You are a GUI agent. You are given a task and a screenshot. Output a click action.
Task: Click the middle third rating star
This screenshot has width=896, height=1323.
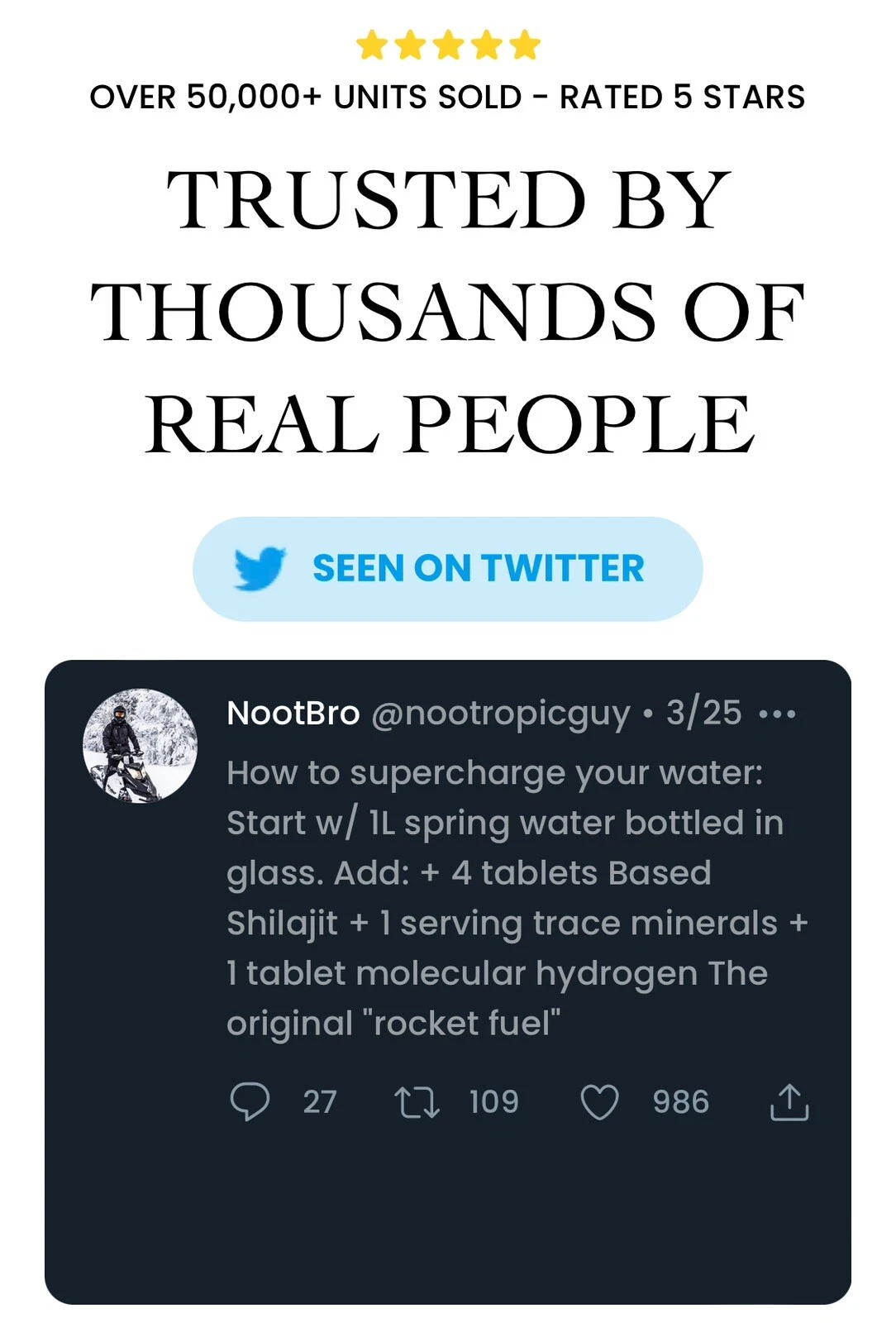click(x=448, y=45)
